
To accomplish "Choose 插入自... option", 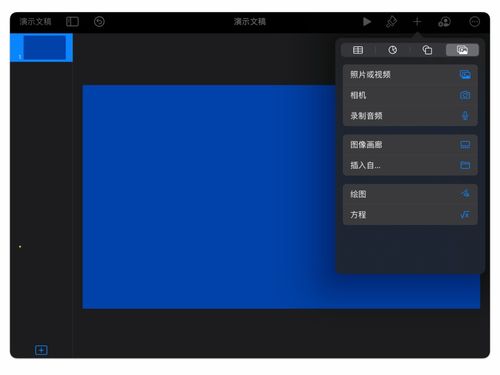I will (410, 165).
